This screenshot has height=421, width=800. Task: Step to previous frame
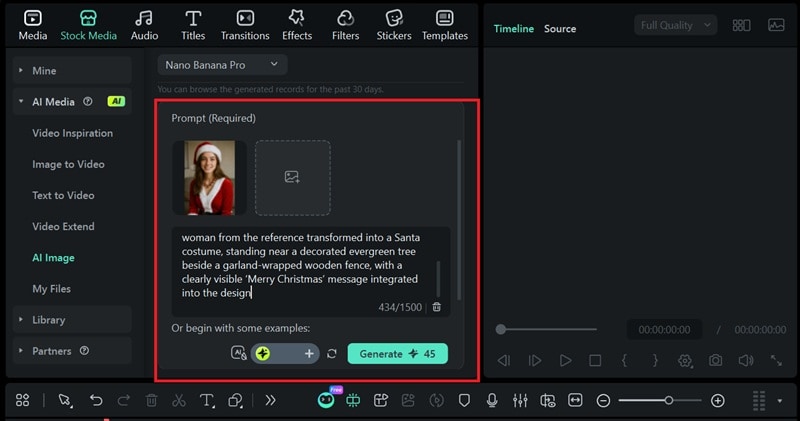tap(504, 360)
